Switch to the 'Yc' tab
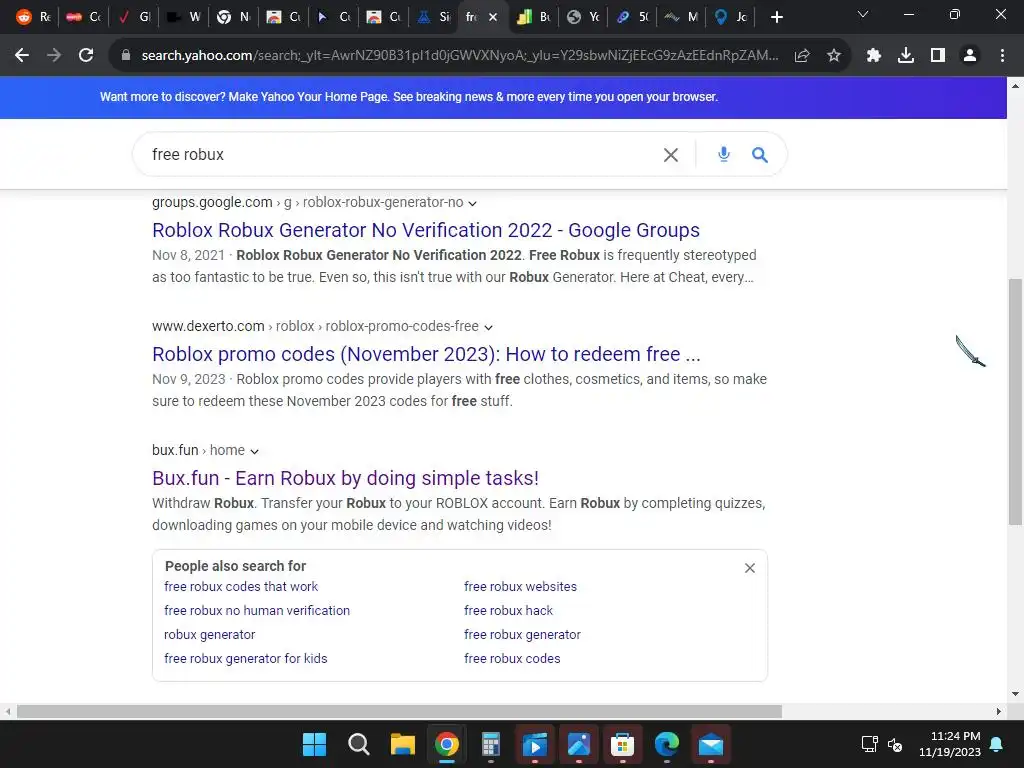Screen dimensions: 1024x768 583,17
